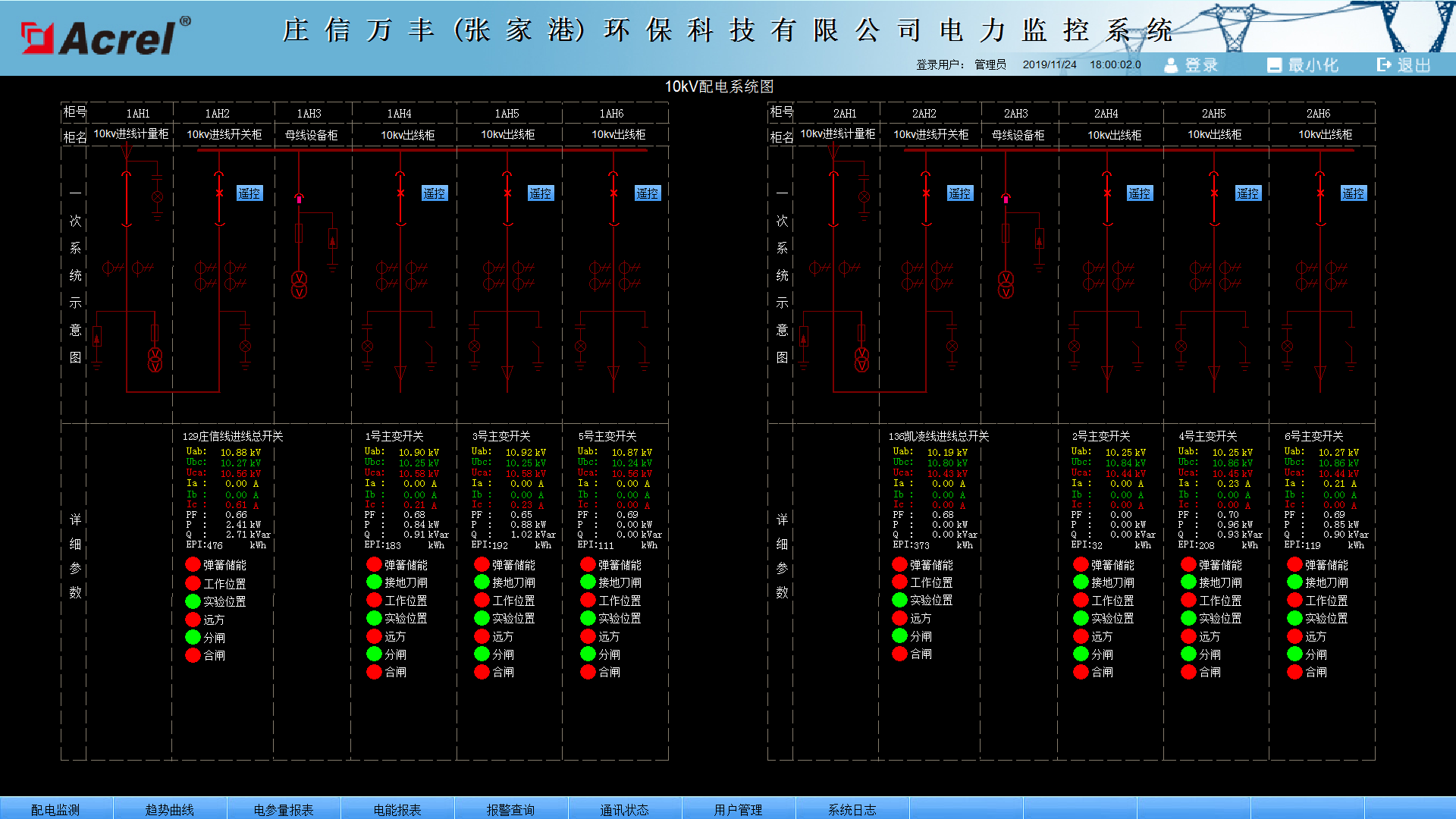Click the circuit breaker symbol in 2AH2
The width and height of the screenshot is (1456, 819).
click(x=926, y=199)
